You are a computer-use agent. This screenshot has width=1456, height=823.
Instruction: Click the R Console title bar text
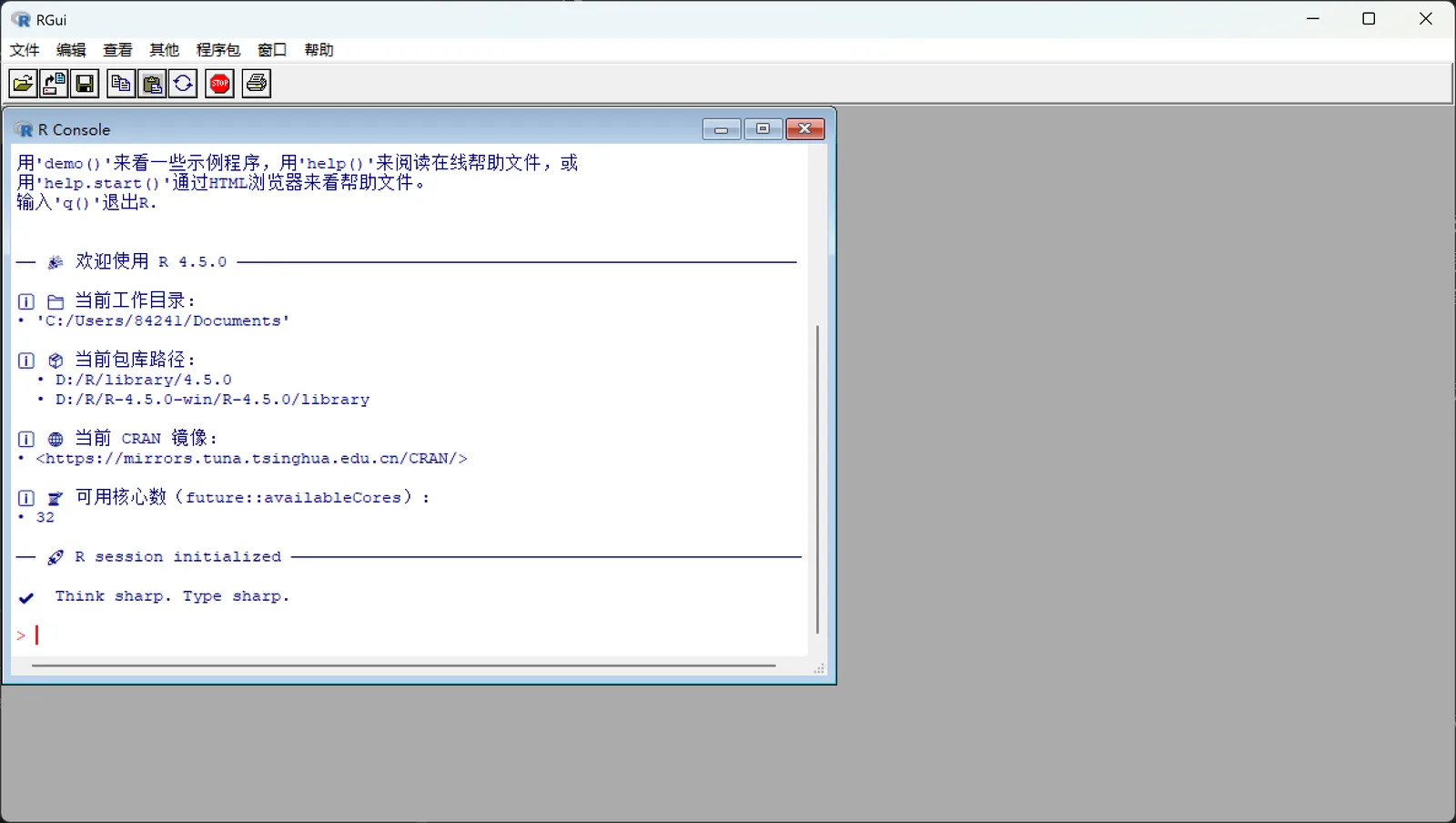[x=74, y=129]
